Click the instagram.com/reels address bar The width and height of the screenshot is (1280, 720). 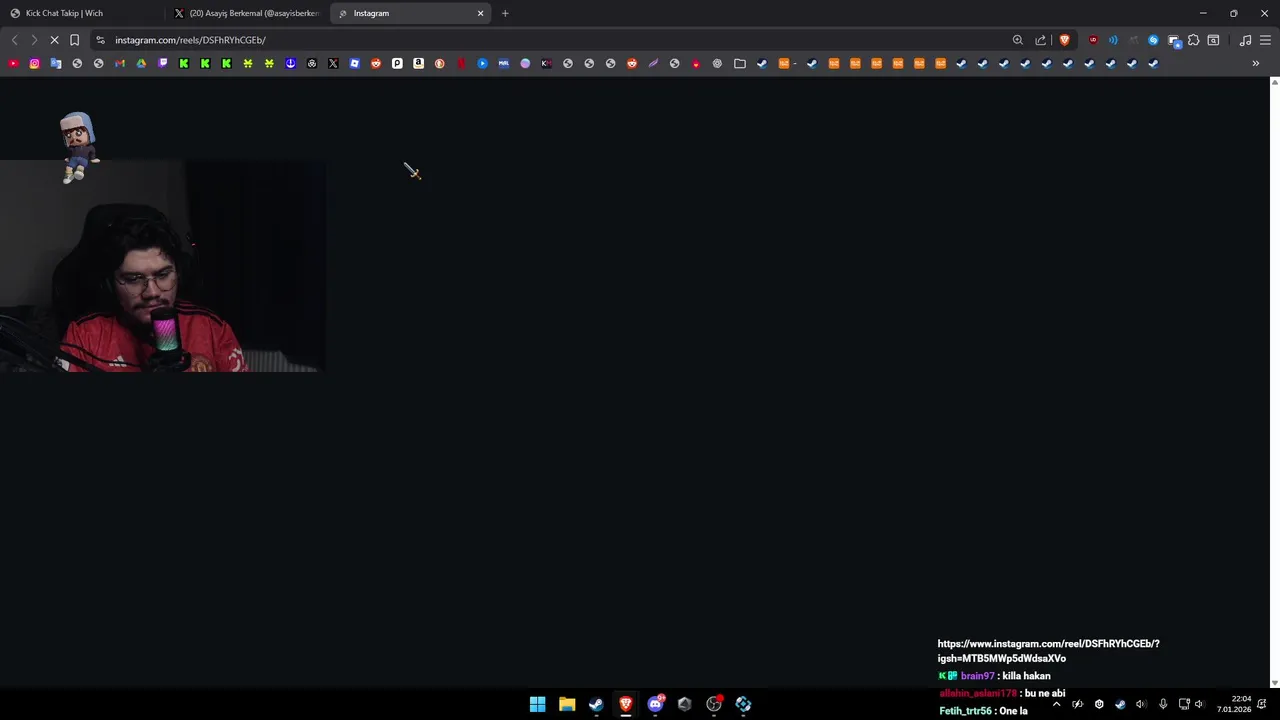click(550, 40)
